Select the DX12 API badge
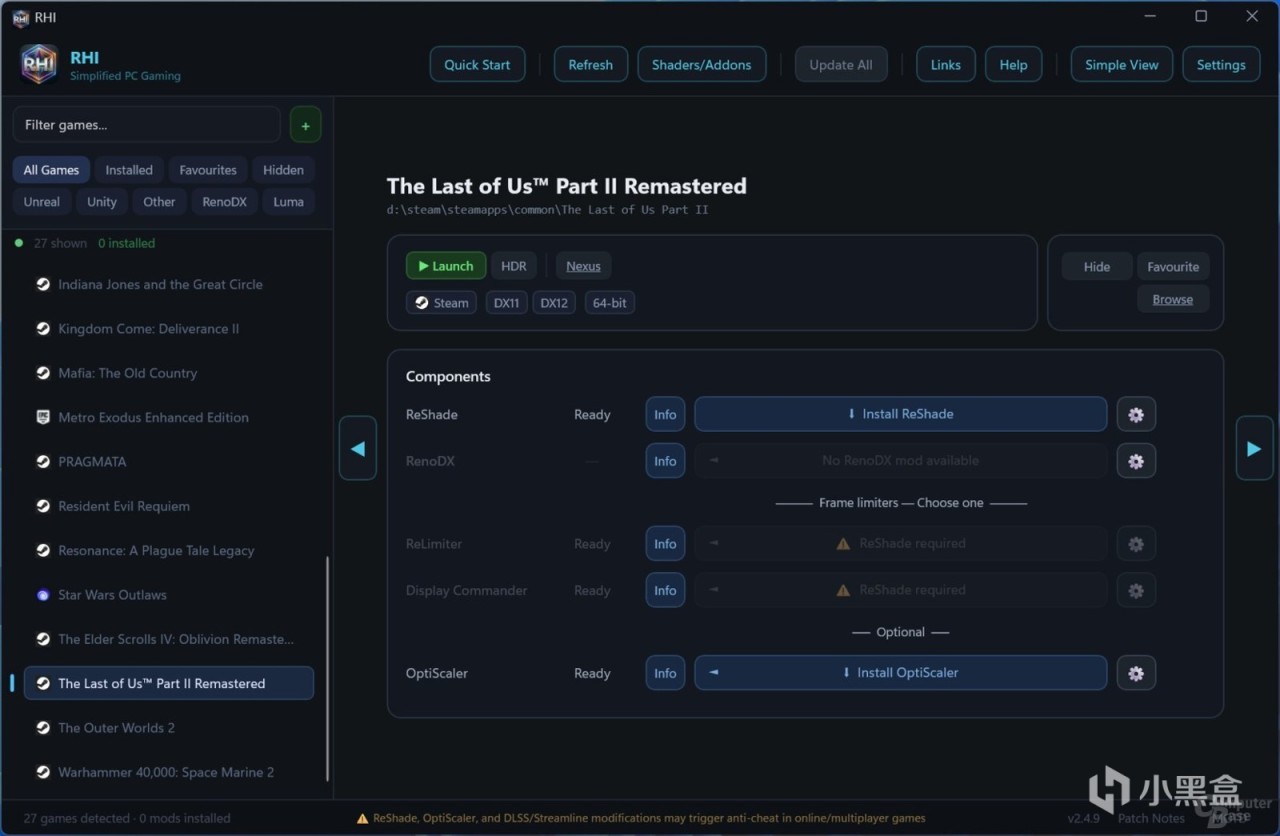 pos(554,302)
